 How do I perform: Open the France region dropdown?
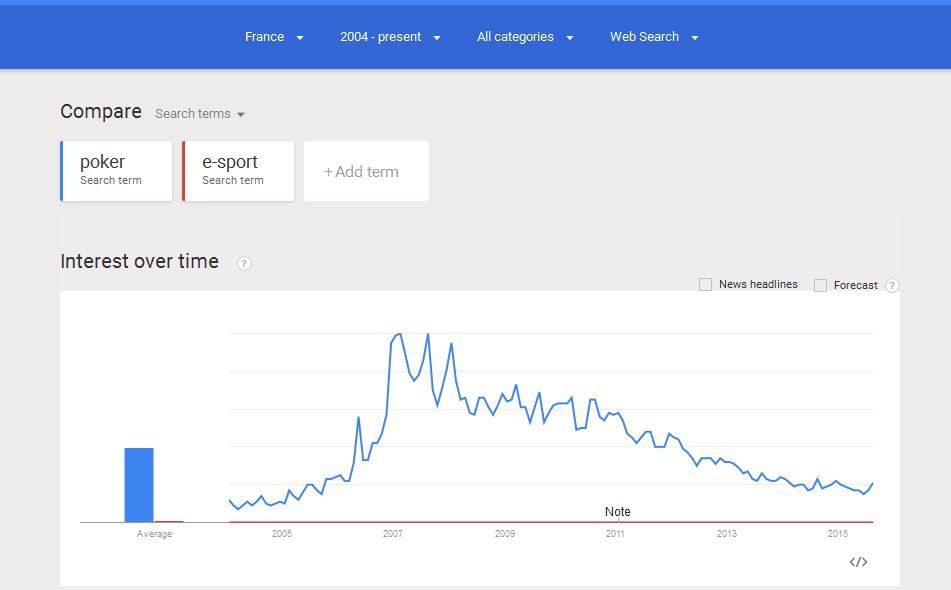(274, 37)
